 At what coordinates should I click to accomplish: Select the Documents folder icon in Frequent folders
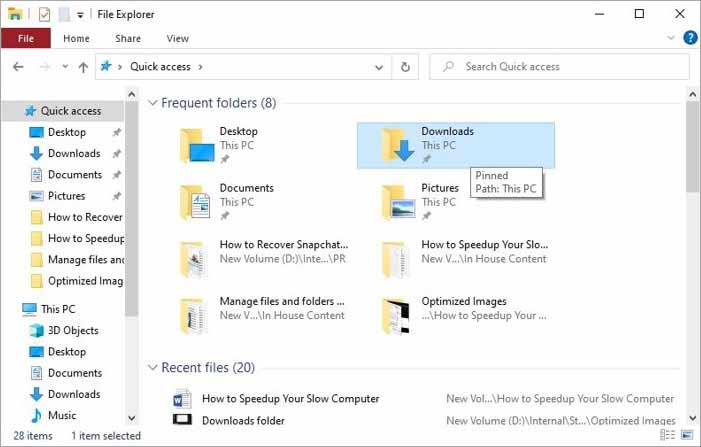(x=195, y=202)
